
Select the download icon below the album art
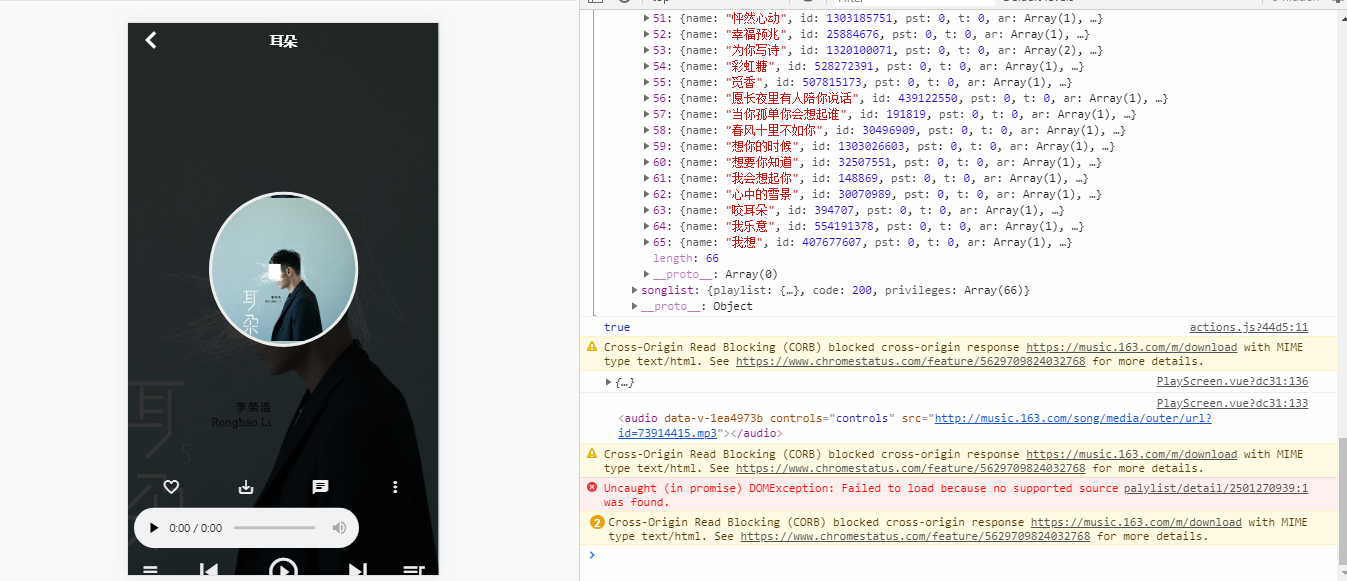[245, 487]
